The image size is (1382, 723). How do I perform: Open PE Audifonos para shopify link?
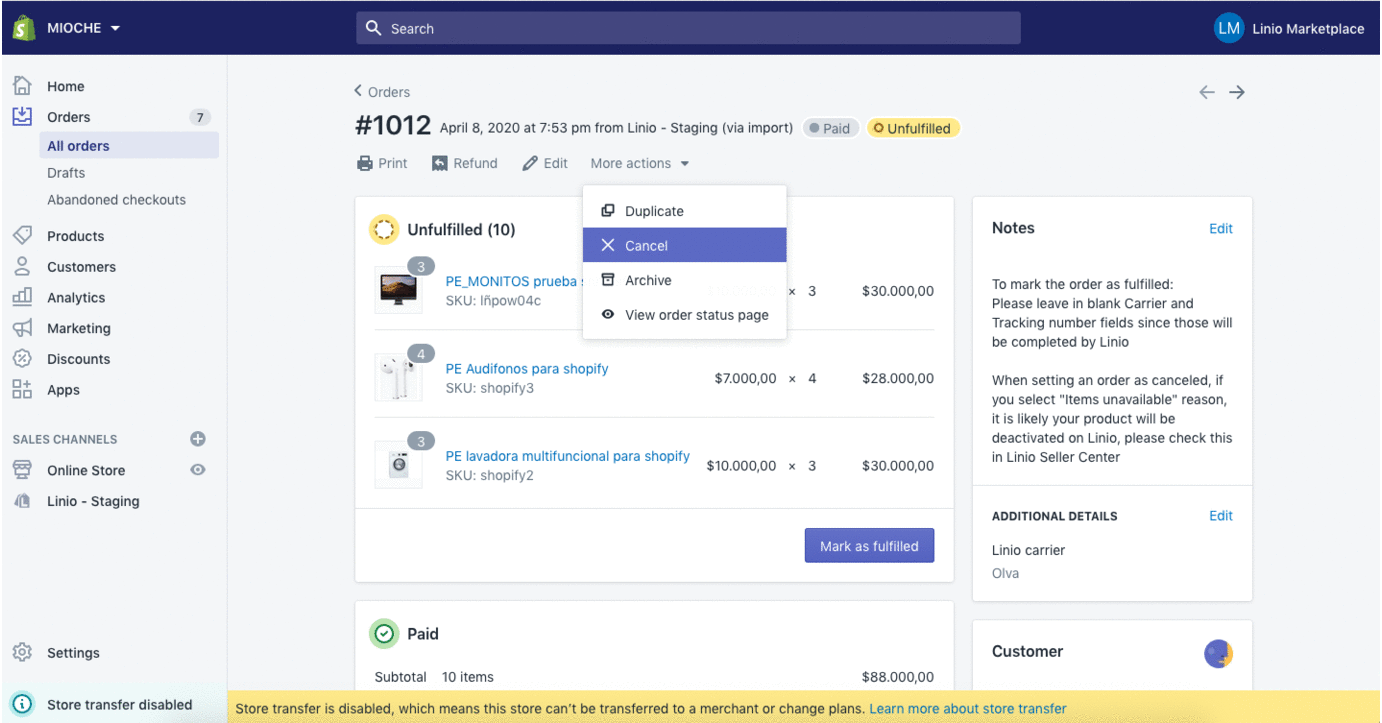click(x=527, y=369)
